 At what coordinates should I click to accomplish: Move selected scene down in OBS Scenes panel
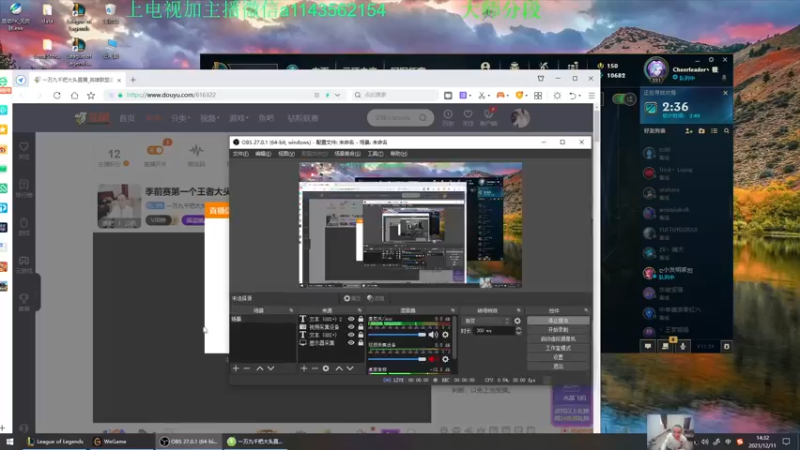(x=271, y=368)
